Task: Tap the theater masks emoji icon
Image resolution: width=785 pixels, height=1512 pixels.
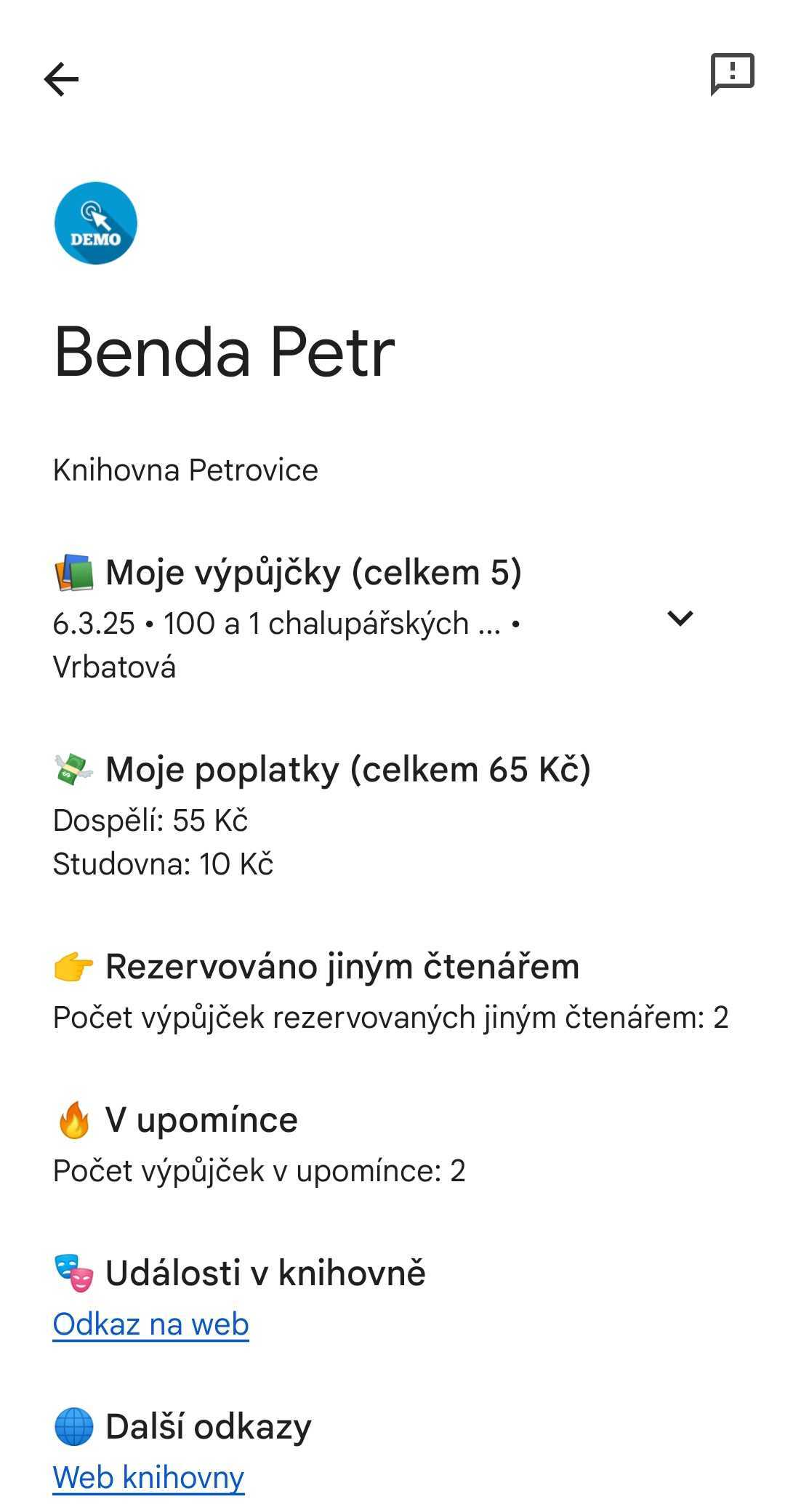Action: point(74,1274)
